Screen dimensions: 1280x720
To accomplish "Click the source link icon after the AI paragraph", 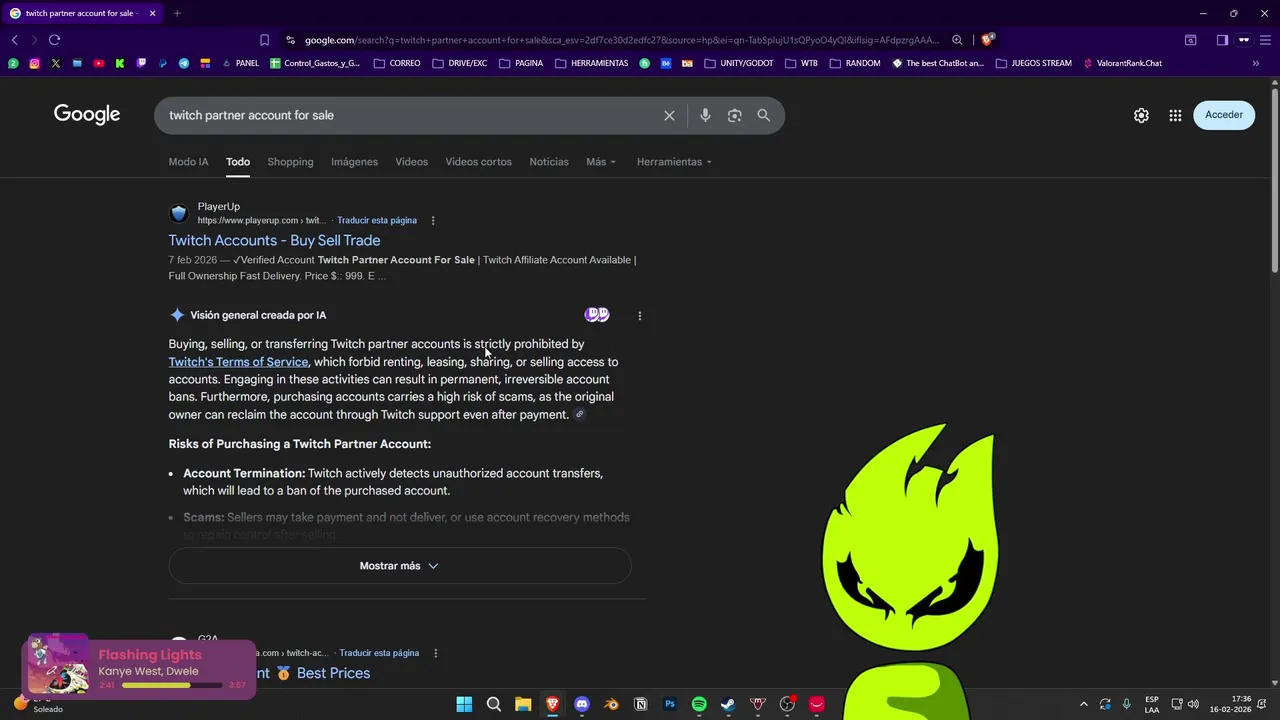I will click(579, 414).
